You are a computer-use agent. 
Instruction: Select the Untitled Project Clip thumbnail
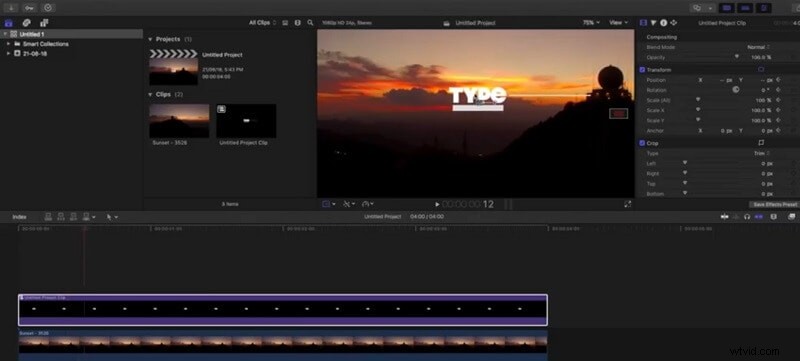[x=246, y=121]
